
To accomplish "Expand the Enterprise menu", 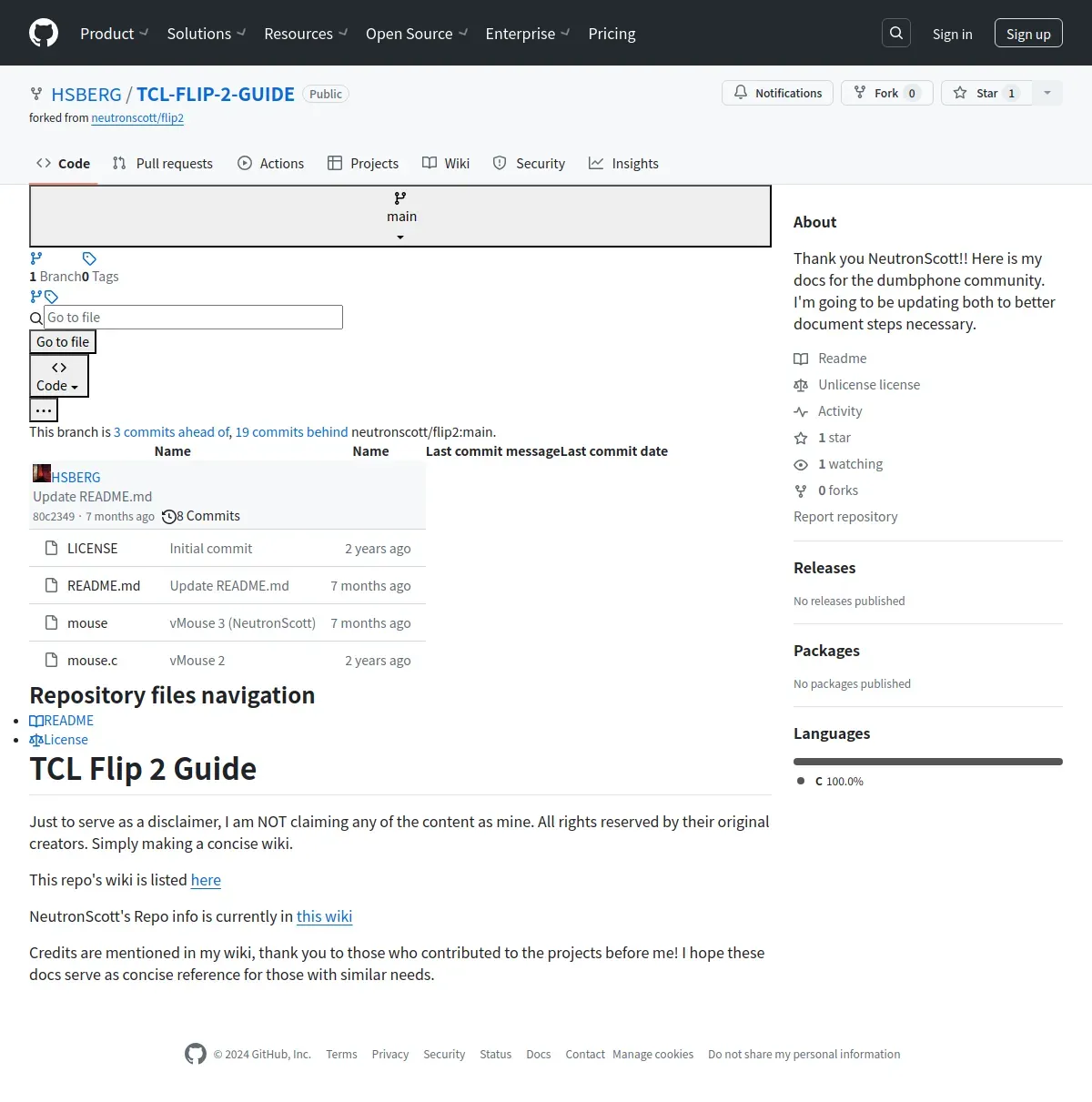I will (528, 34).
